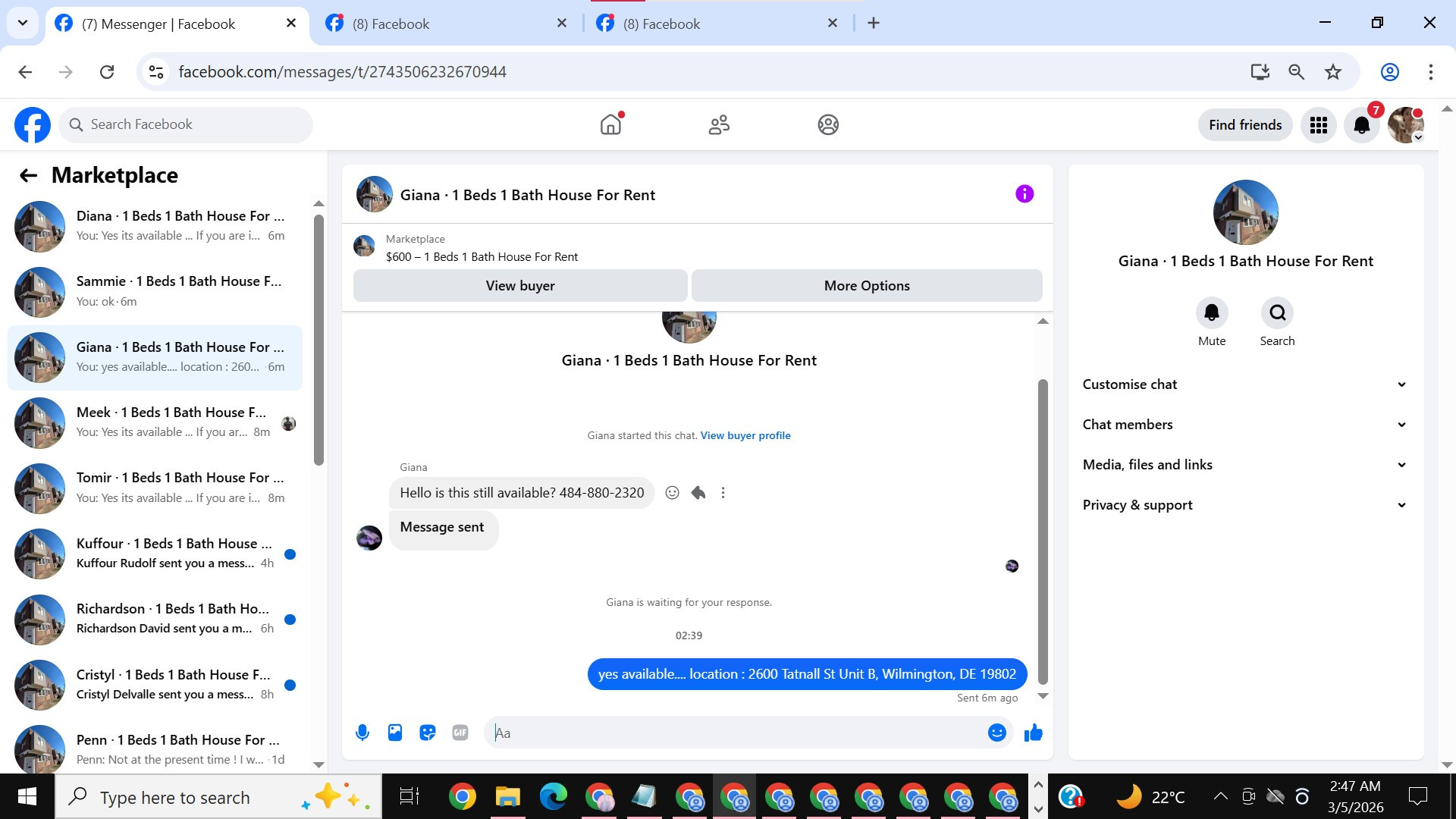Open Kuffour unread conversation

tap(155, 554)
